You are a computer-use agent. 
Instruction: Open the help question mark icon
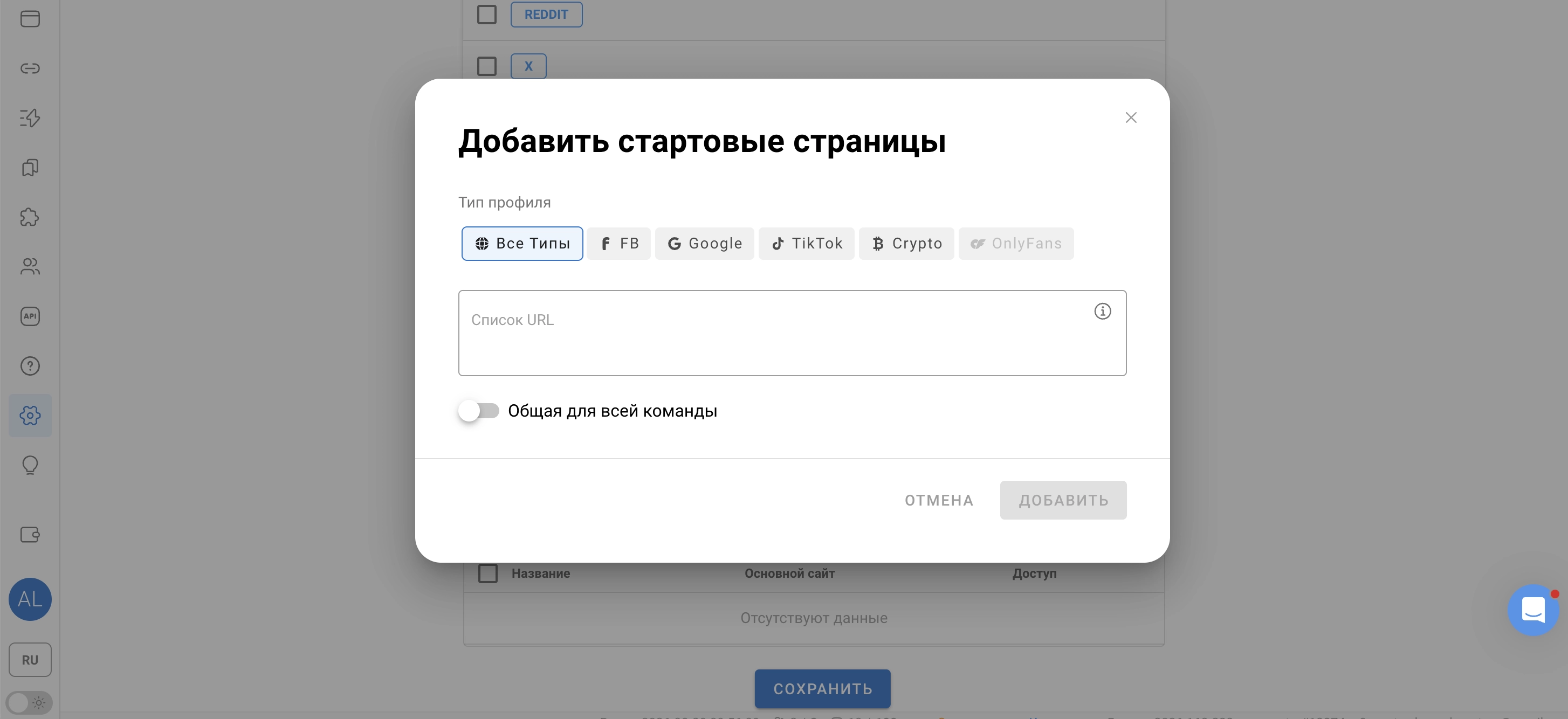click(30, 366)
